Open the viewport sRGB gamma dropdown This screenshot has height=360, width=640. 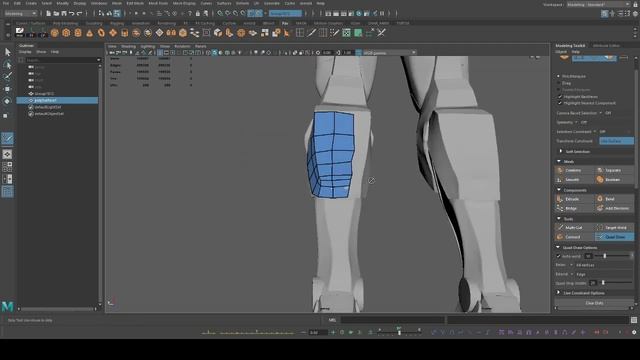click(389, 53)
